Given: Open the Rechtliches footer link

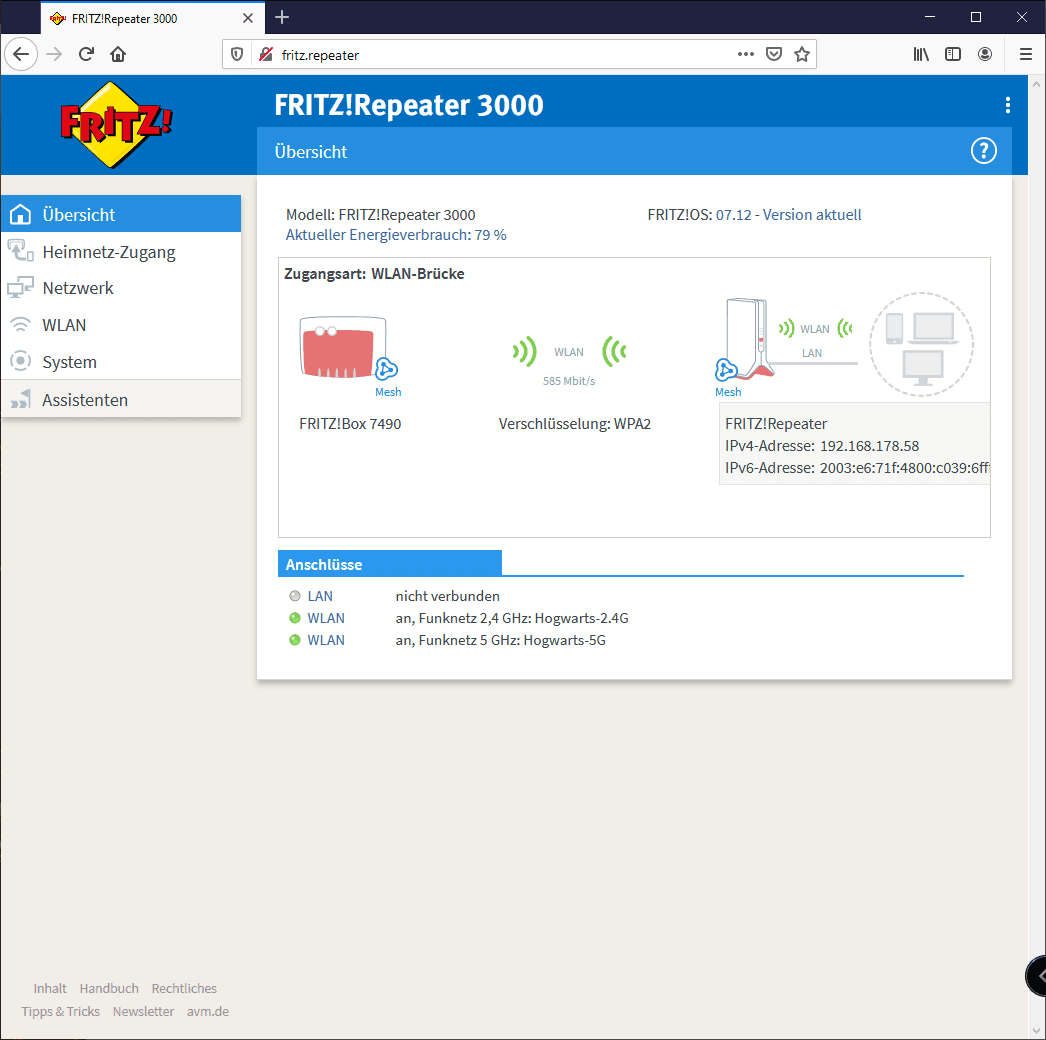Looking at the screenshot, I should tap(184, 988).
